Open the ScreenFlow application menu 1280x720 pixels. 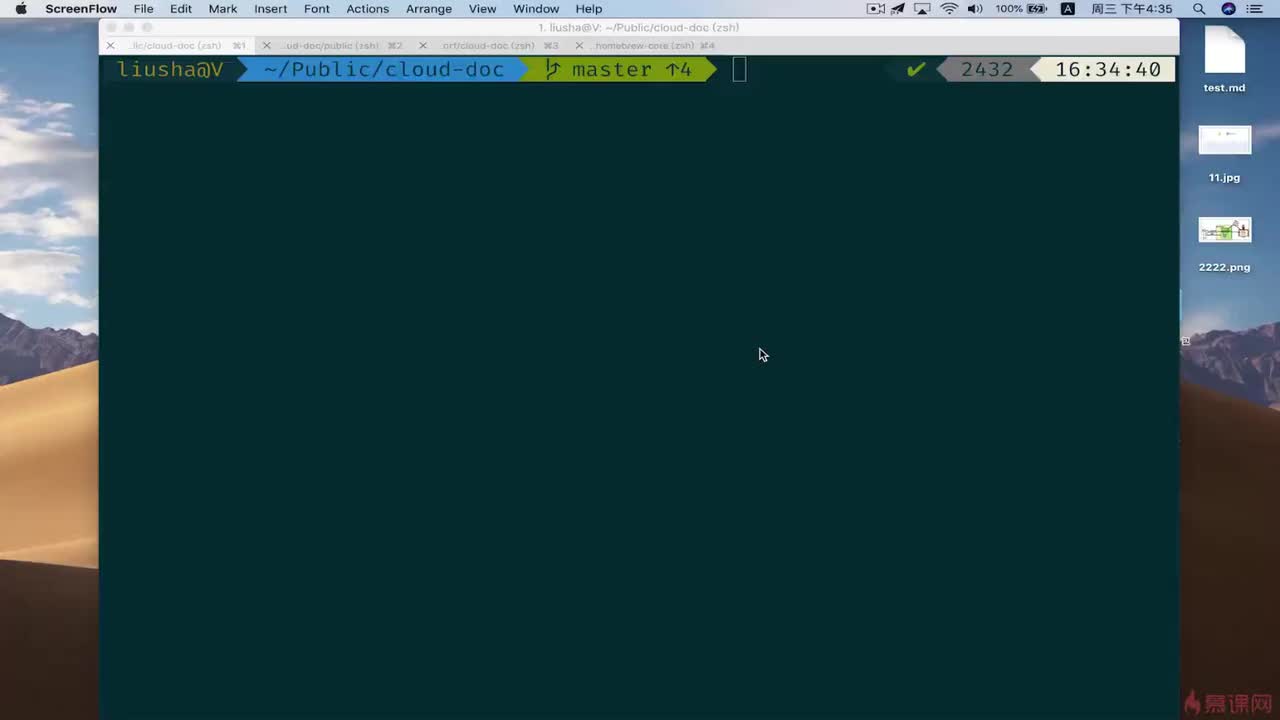[81, 9]
